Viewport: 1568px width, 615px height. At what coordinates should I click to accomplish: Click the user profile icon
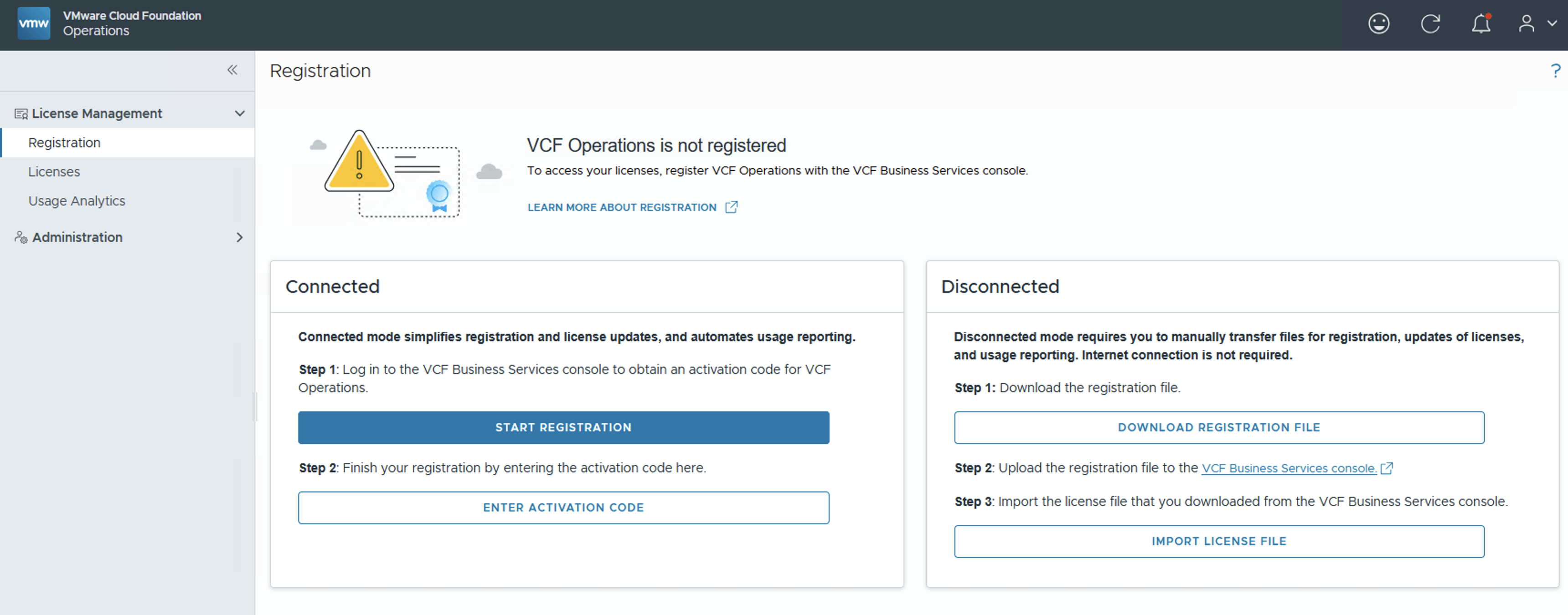1526,24
